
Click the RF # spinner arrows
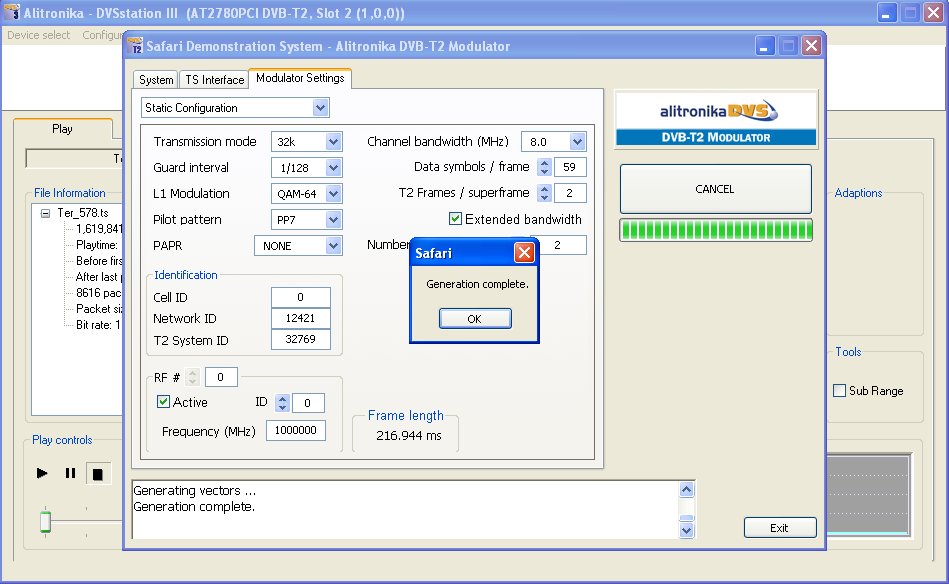coord(192,377)
